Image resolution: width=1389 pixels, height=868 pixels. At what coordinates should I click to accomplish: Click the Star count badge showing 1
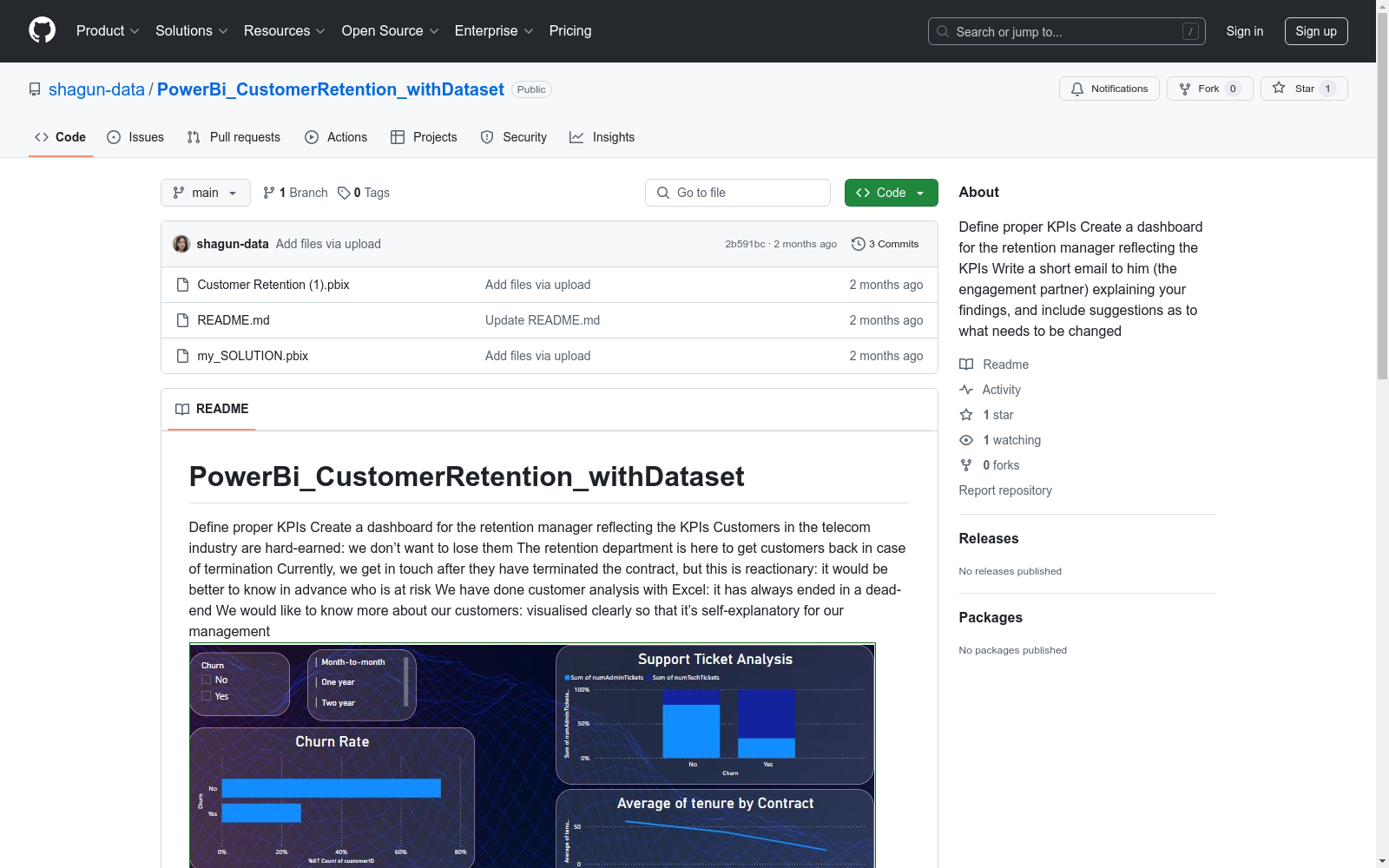pyautogui.click(x=1327, y=89)
